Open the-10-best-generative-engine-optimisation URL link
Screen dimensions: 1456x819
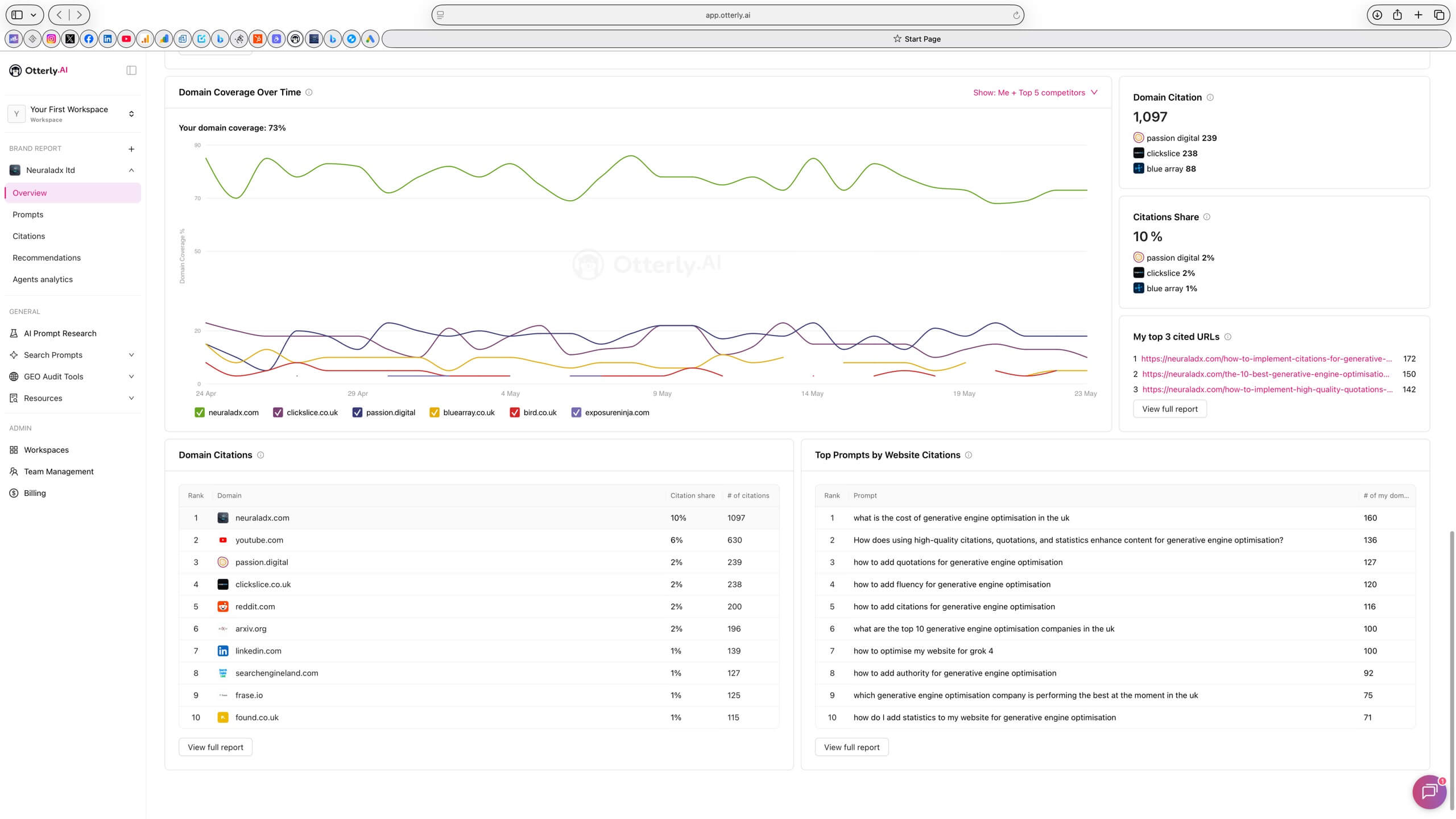coord(1266,374)
